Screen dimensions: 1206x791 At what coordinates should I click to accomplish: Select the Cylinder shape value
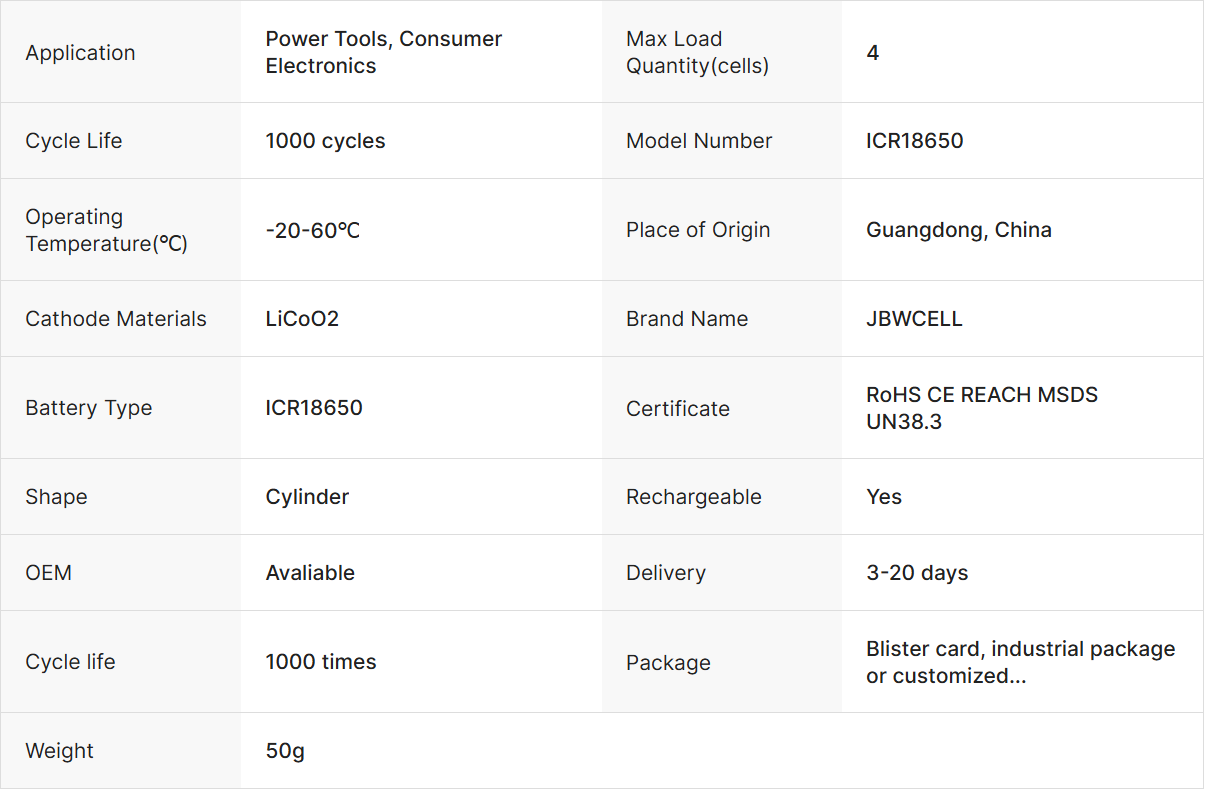(x=307, y=497)
